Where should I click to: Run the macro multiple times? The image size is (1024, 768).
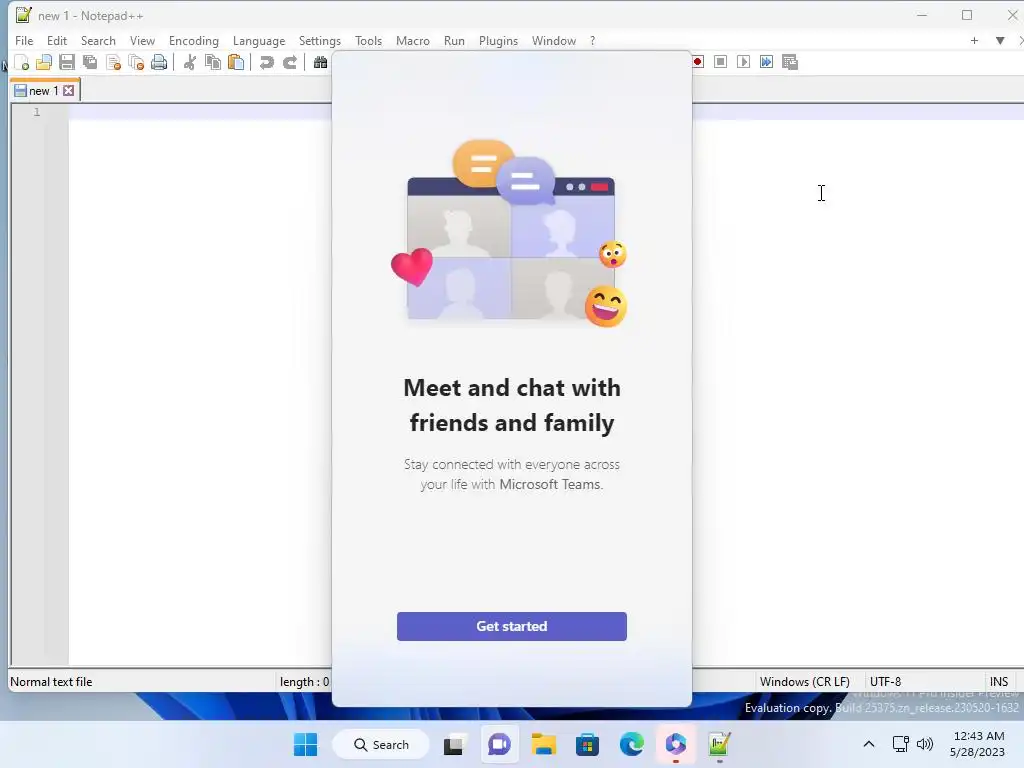pos(766,62)
